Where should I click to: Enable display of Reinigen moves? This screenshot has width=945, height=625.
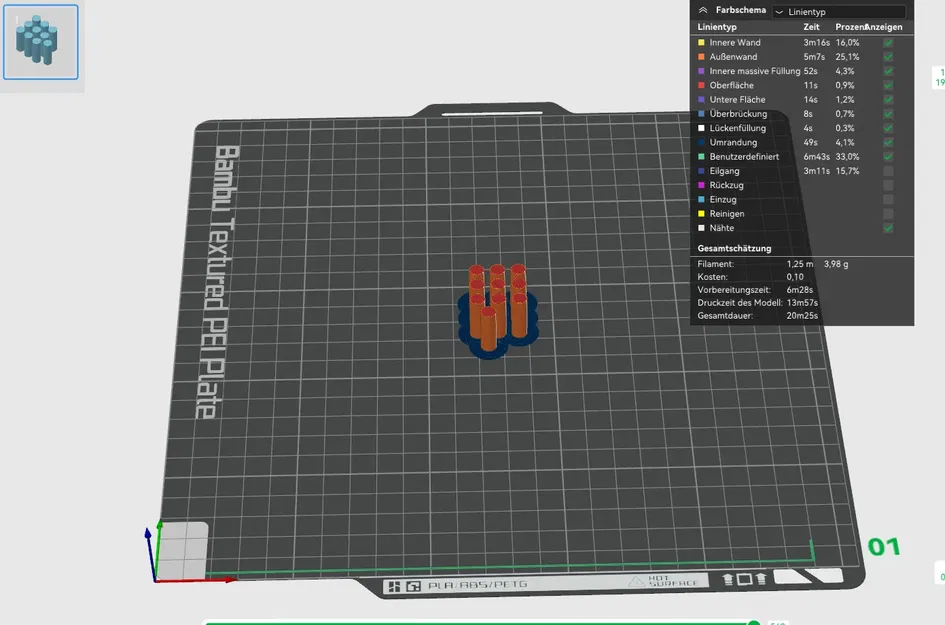tap(888, 214)
